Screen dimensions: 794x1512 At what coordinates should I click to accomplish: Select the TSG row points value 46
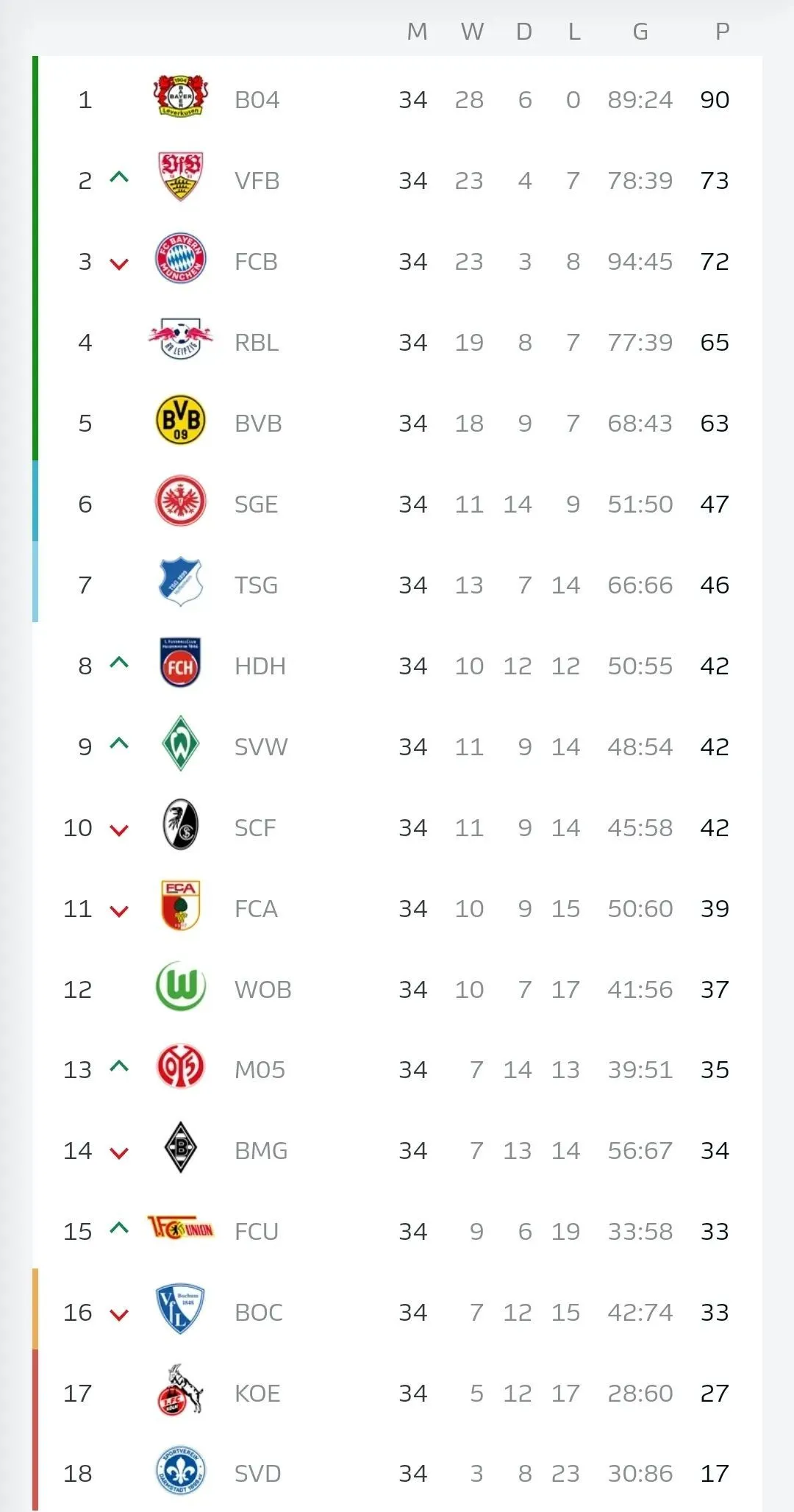click(715, 585)
